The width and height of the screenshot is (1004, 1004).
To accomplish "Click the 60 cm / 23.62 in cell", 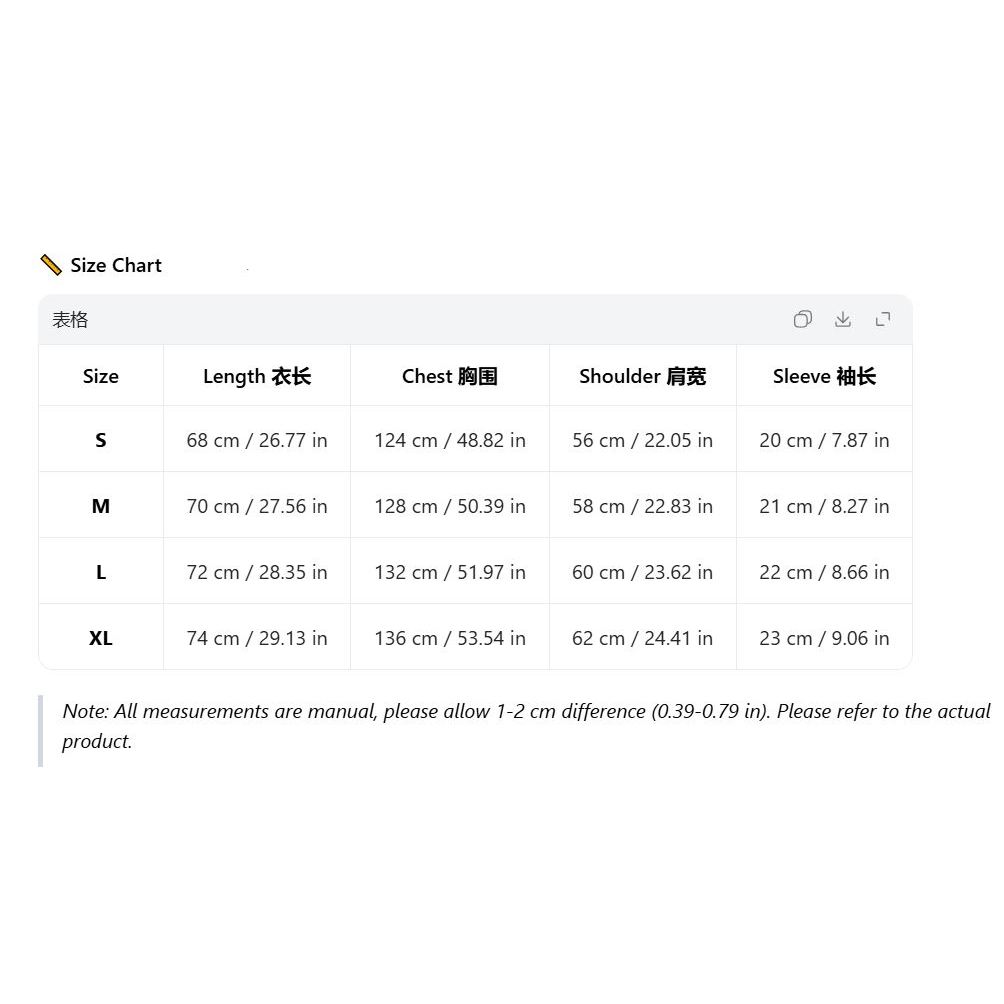I will coord(642,572).
